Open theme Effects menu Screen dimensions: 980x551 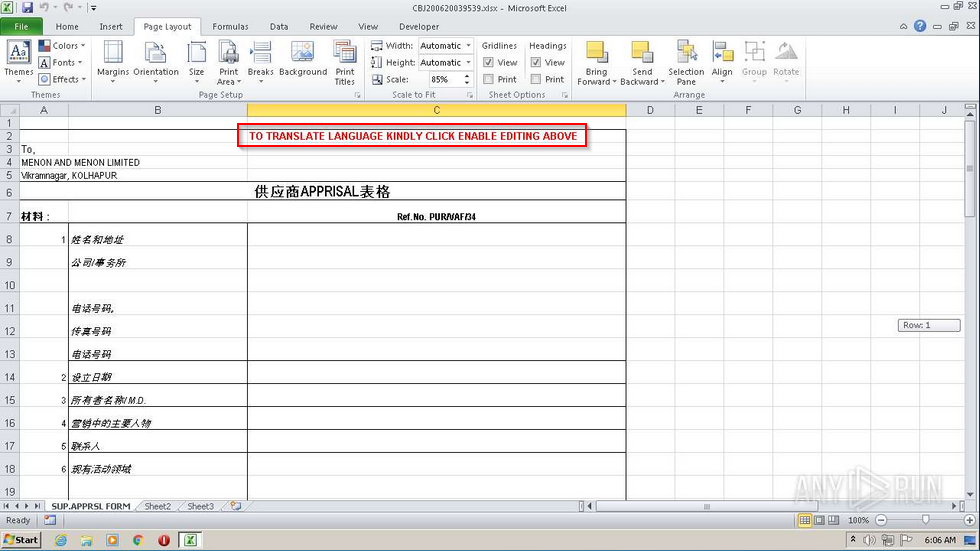click(x=61, y=79)
